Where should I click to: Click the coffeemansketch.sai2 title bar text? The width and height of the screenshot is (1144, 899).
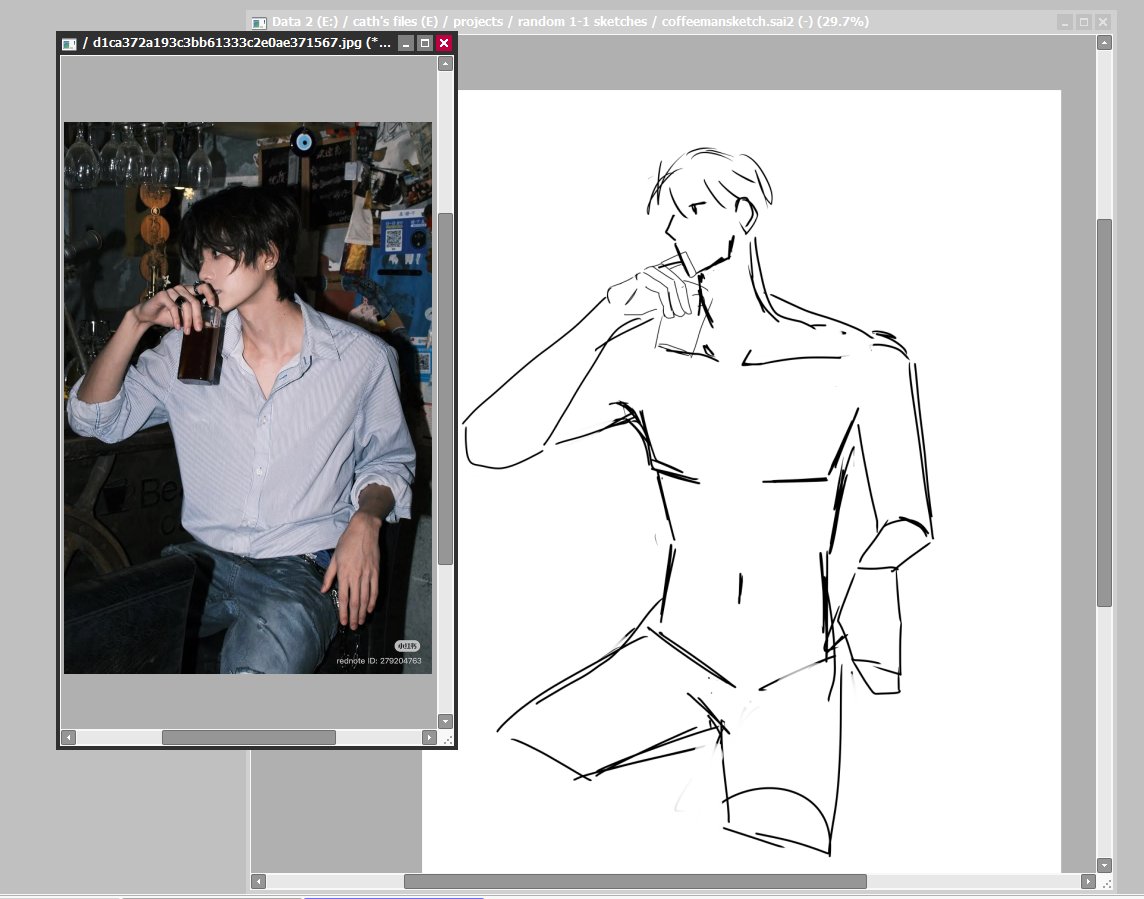[x=571, y=22]
